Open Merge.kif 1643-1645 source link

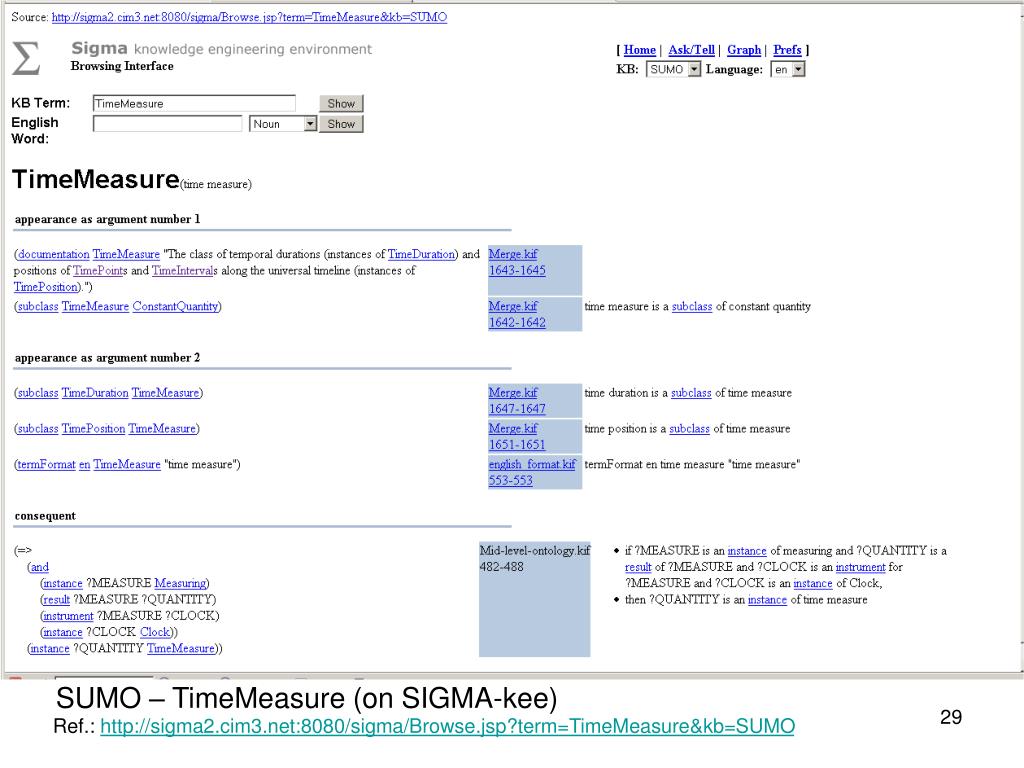[x=517, y=262]
